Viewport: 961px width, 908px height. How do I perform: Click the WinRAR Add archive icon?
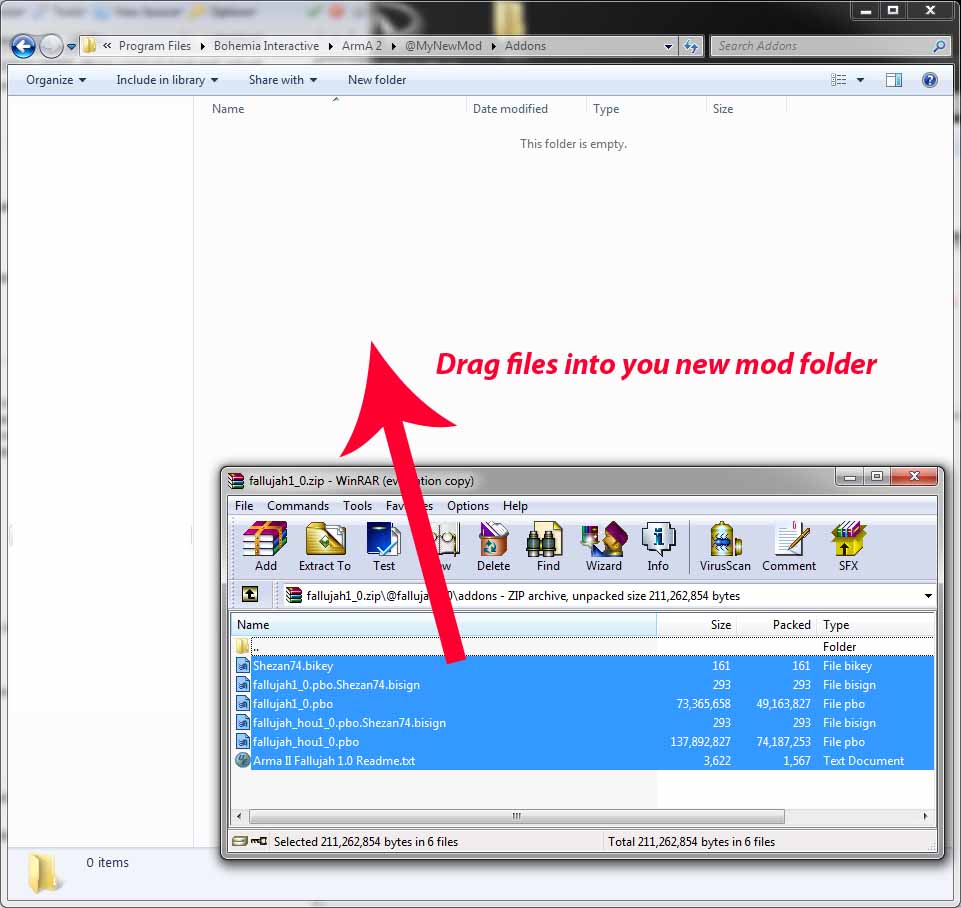point(265,546)
